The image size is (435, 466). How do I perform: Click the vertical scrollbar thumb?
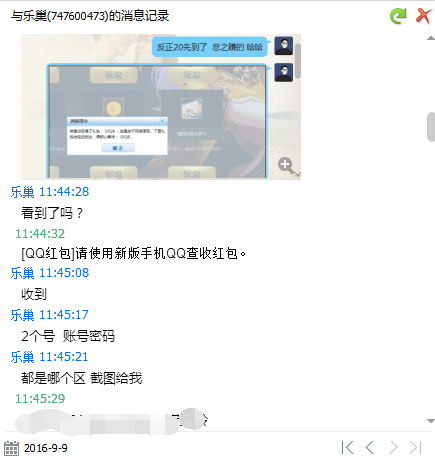(431, 127)
